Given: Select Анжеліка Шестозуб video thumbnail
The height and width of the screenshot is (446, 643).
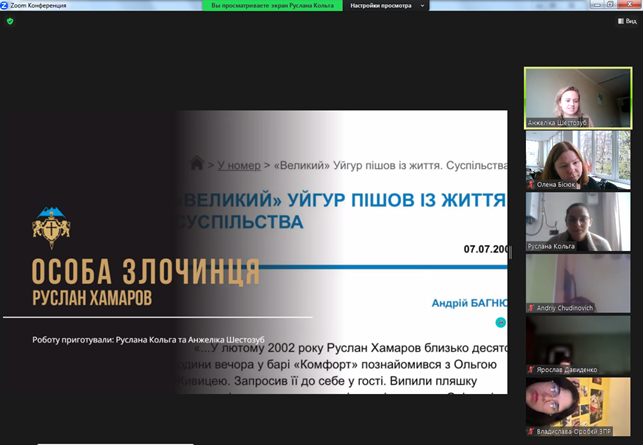Looking at the screenshot, I should coord(578,98).
